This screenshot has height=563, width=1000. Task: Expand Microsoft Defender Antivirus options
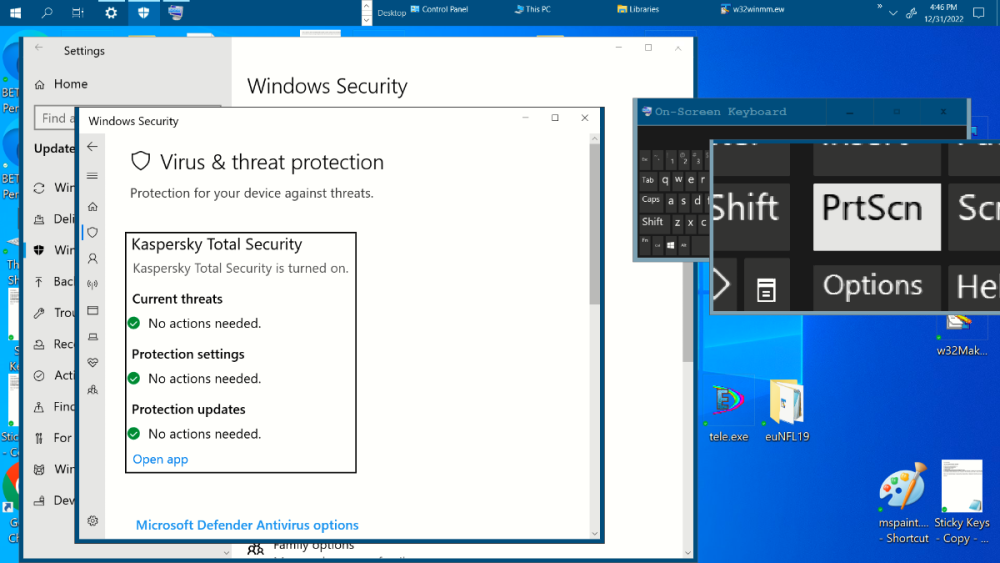247,525
